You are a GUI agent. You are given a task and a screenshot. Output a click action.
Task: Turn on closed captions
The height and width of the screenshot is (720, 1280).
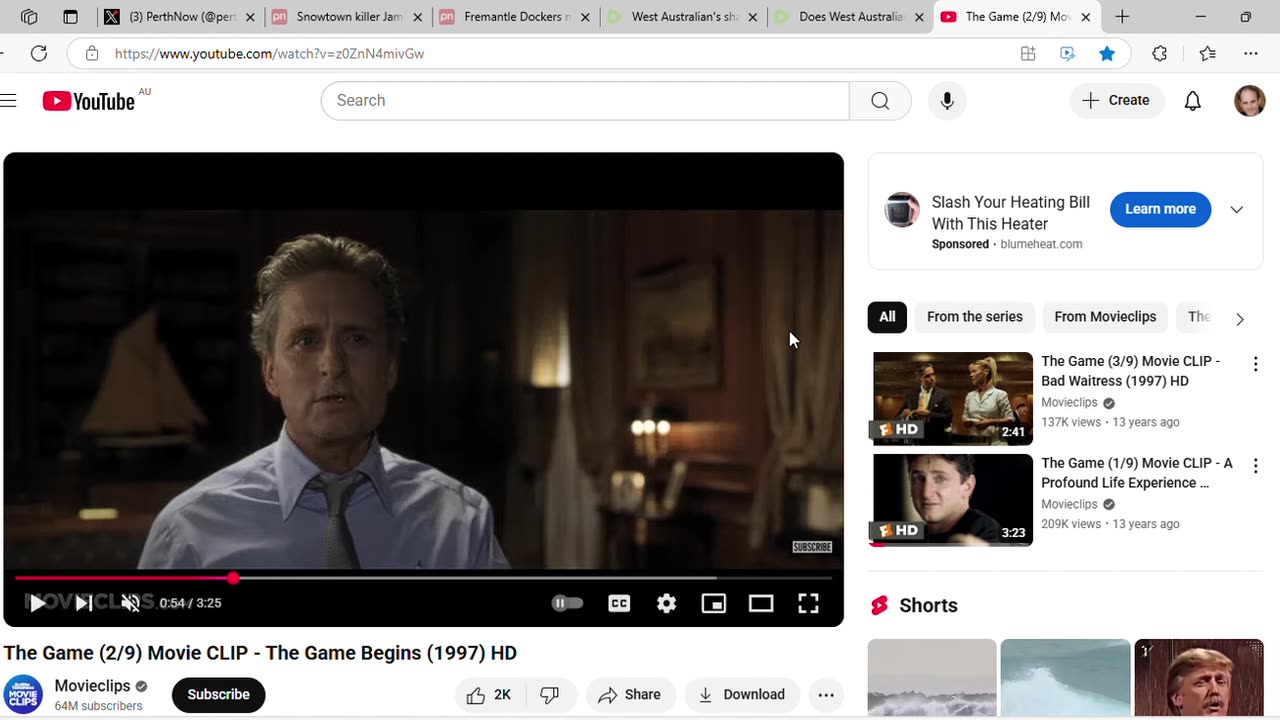coord(619,603)
